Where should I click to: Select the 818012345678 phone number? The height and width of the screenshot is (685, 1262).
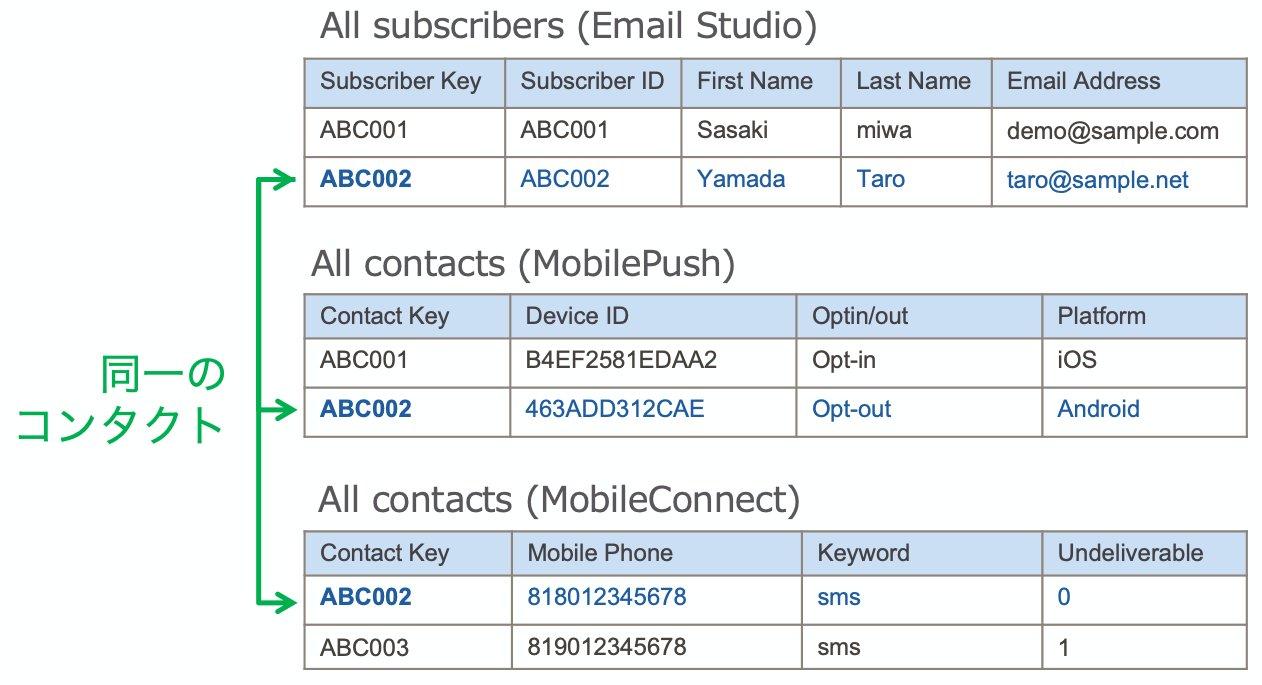pyautogui.click(x=606, y=597)
